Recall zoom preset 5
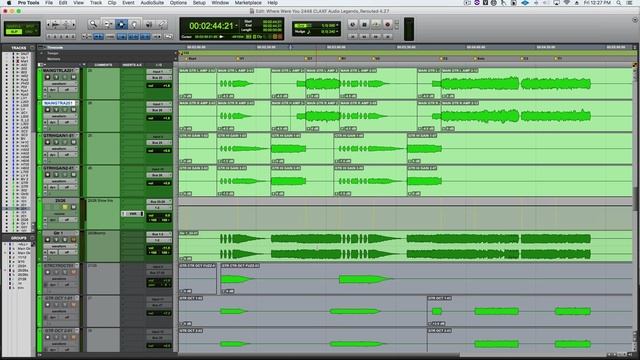The image size is (640, 360). click(x=73, y=37)
